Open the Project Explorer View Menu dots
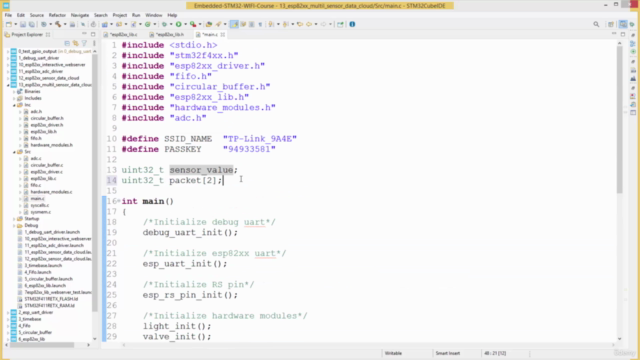This screenshot has width=640, height=360. coord(94,43)
